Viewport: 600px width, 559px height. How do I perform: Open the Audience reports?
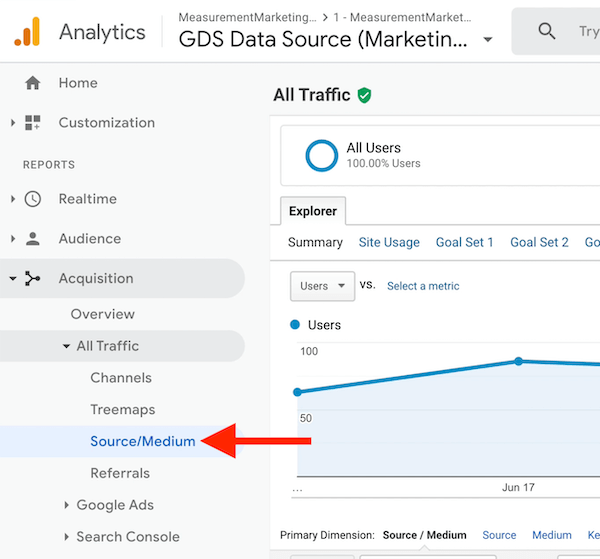pos(90,239)
